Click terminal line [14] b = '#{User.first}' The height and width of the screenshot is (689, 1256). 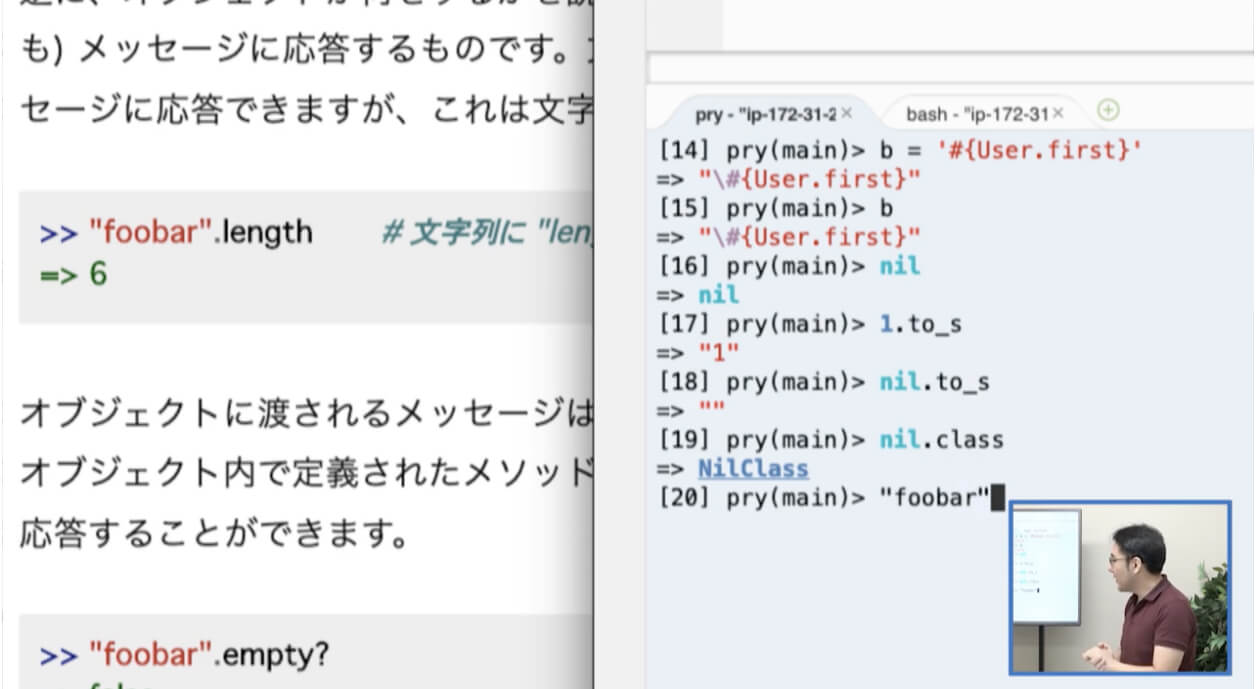tap(901, 150)
